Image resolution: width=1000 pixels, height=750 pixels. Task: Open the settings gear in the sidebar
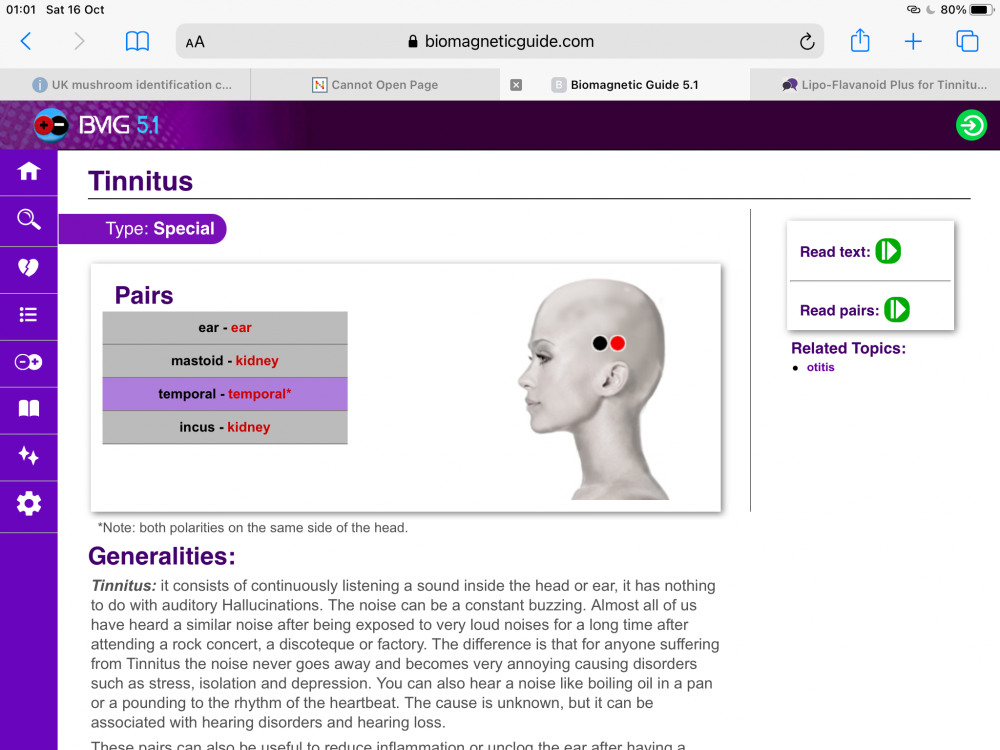[28, 504]
